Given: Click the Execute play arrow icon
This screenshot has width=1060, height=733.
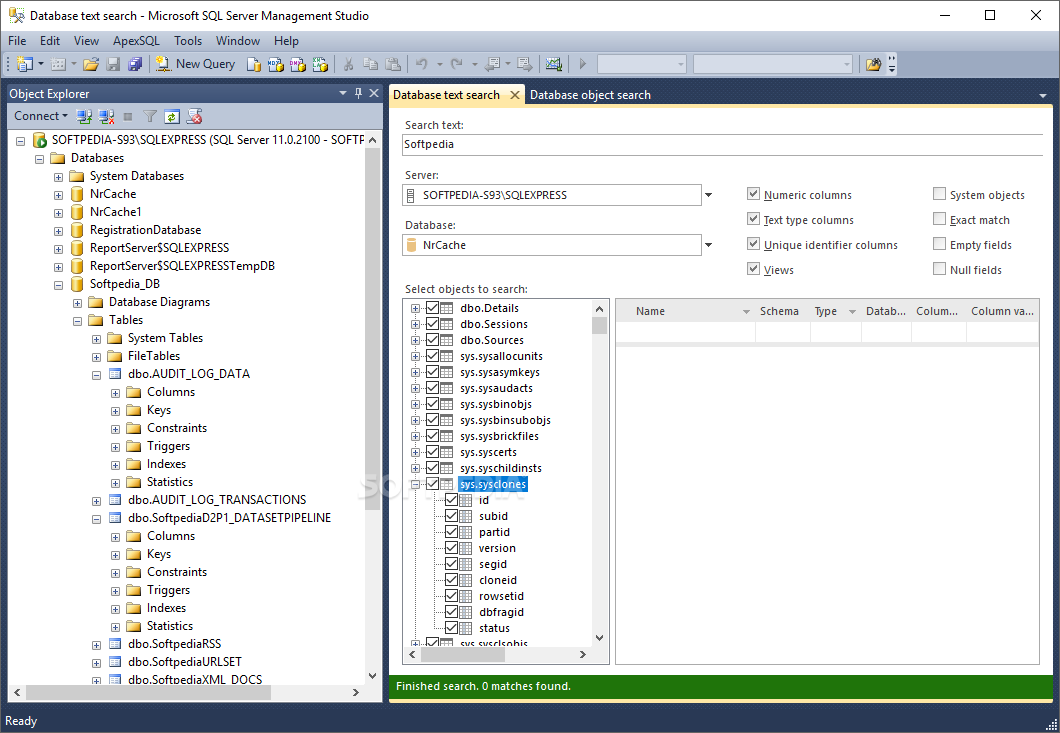Looking at the screenshot, I should click(x=583, y=64).
